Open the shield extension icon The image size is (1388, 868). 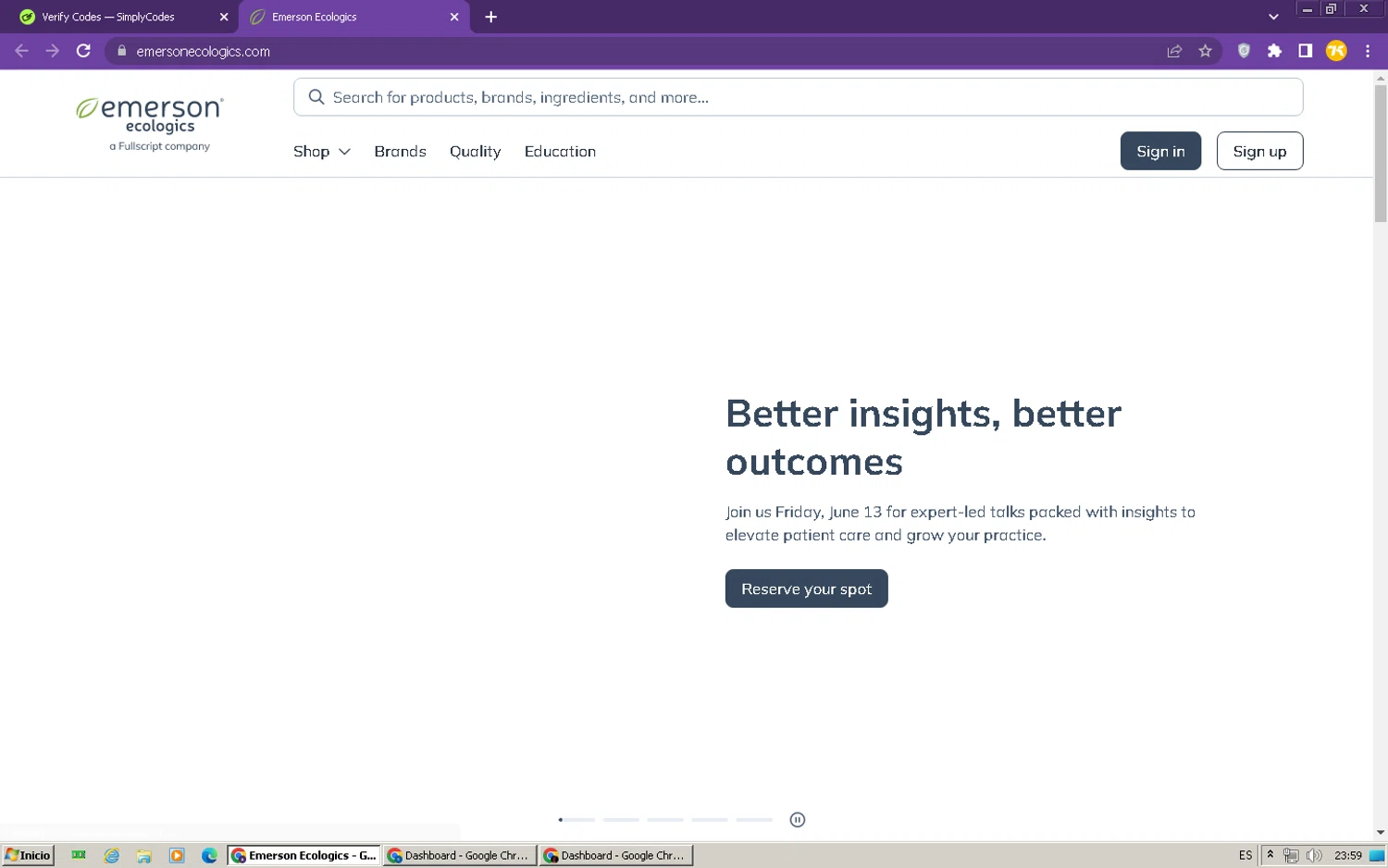coord(1244,51)
